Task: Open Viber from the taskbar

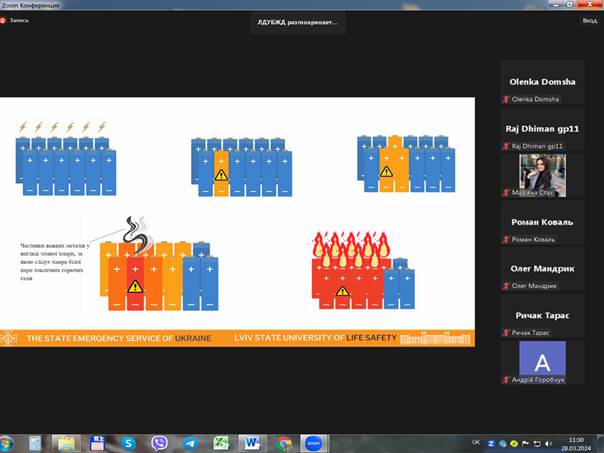Action: [x=159, y=442]
